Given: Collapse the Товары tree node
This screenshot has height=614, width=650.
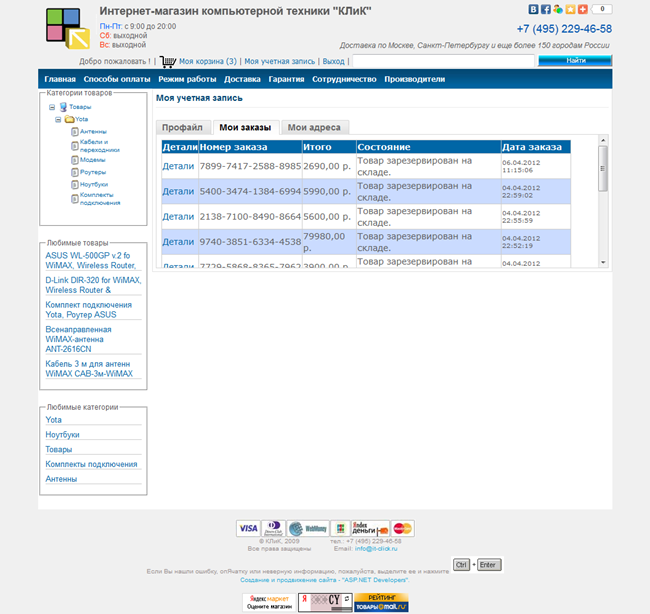Looking at the screenshot, I should [52, 107].
